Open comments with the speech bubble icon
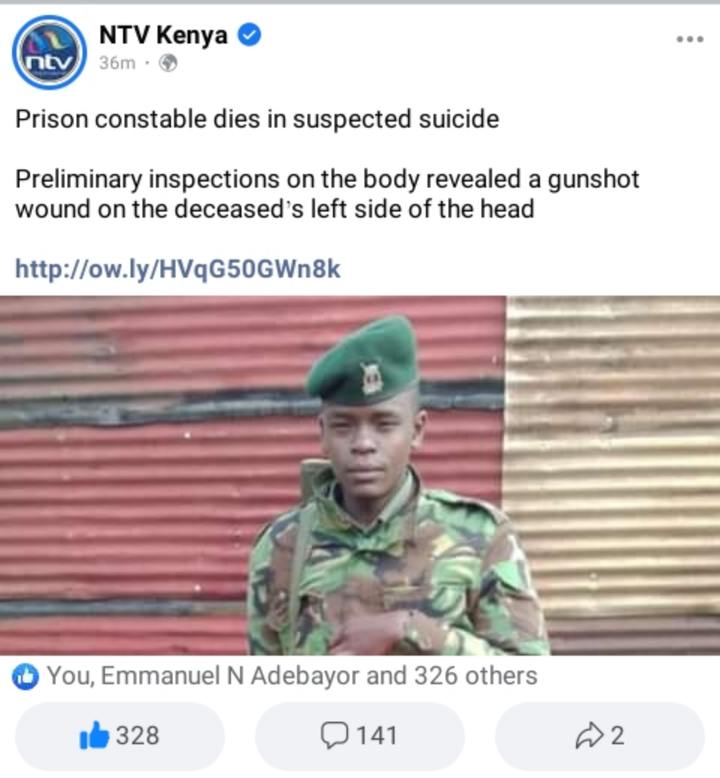720x778 pixels. coord(334,735)
